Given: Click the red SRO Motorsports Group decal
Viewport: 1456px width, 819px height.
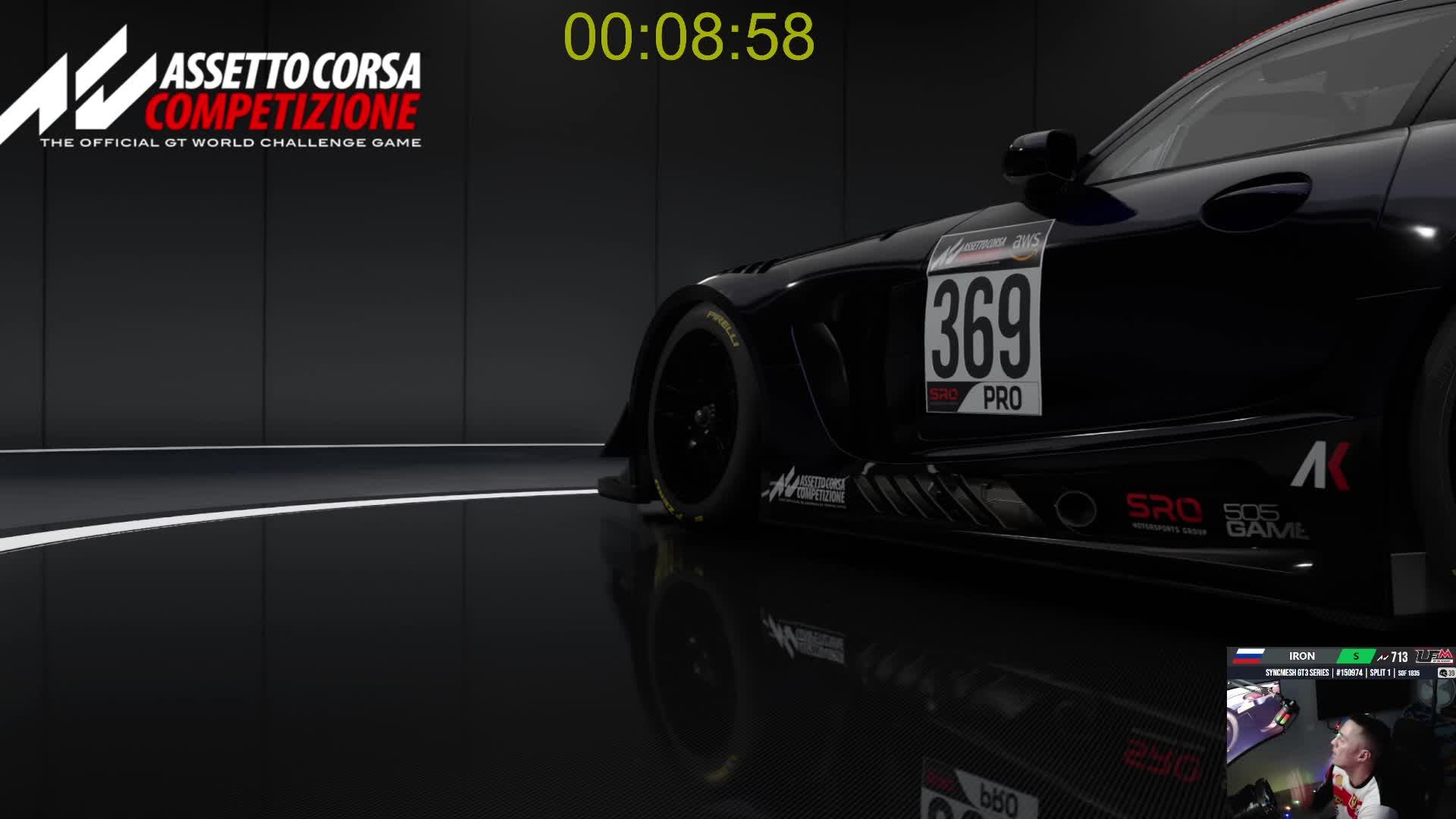Looking at the screenshot, I should tap(1164, 511).
